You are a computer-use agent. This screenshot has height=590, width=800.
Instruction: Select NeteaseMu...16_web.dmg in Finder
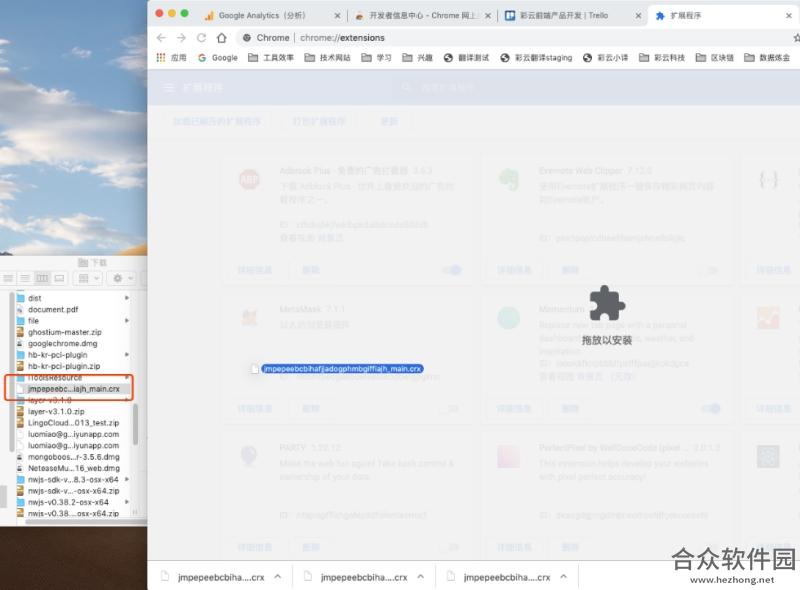(x=72, y=468)
